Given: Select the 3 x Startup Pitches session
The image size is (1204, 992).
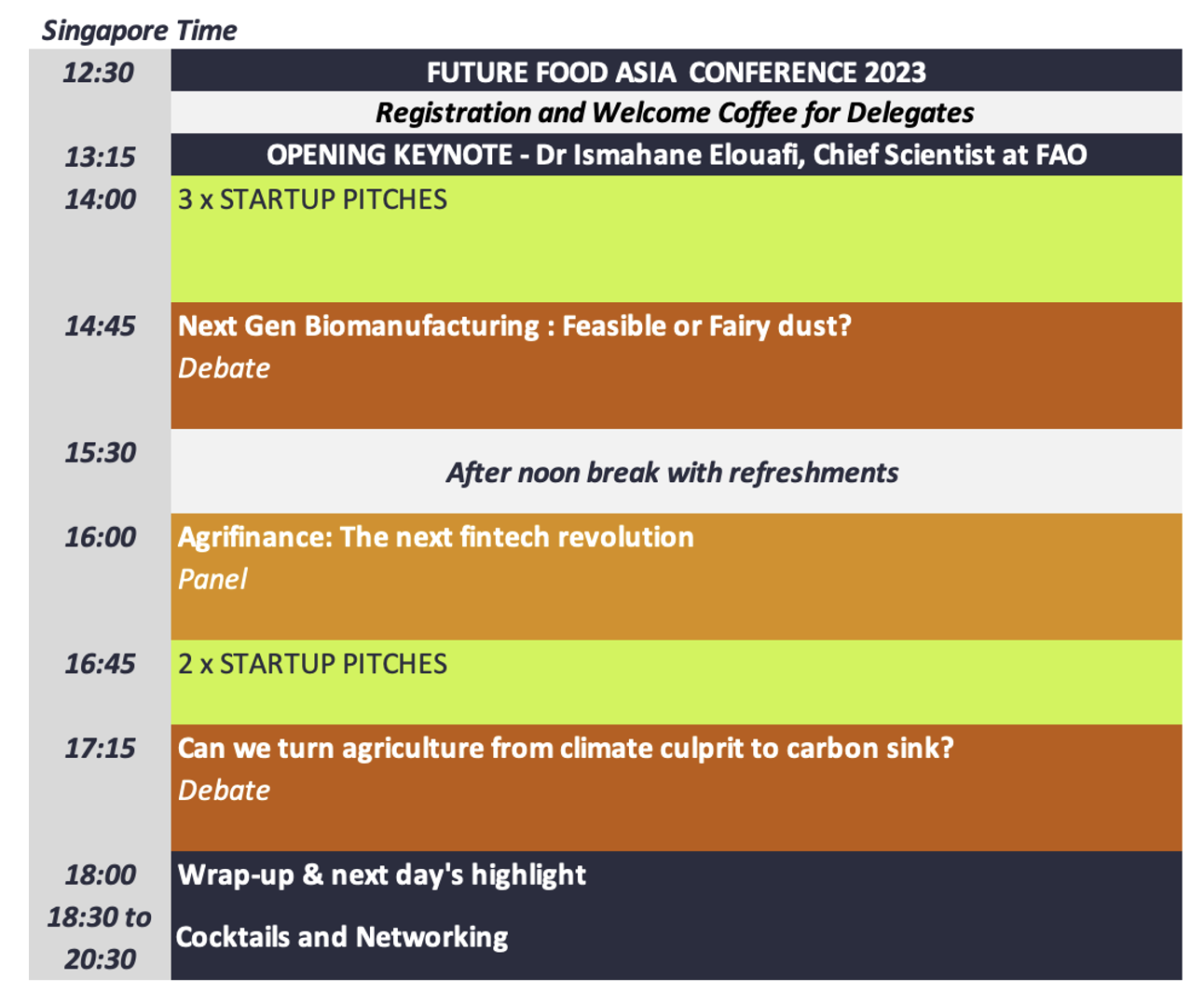Looking at the screenshot, I should (312, 200).
